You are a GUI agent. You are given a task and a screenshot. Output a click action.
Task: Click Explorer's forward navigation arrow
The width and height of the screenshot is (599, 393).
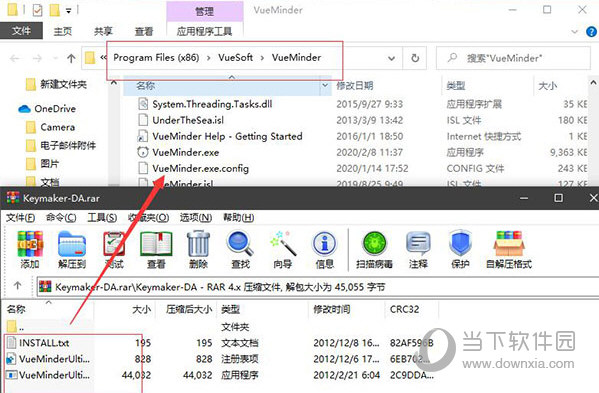(37, 58)
